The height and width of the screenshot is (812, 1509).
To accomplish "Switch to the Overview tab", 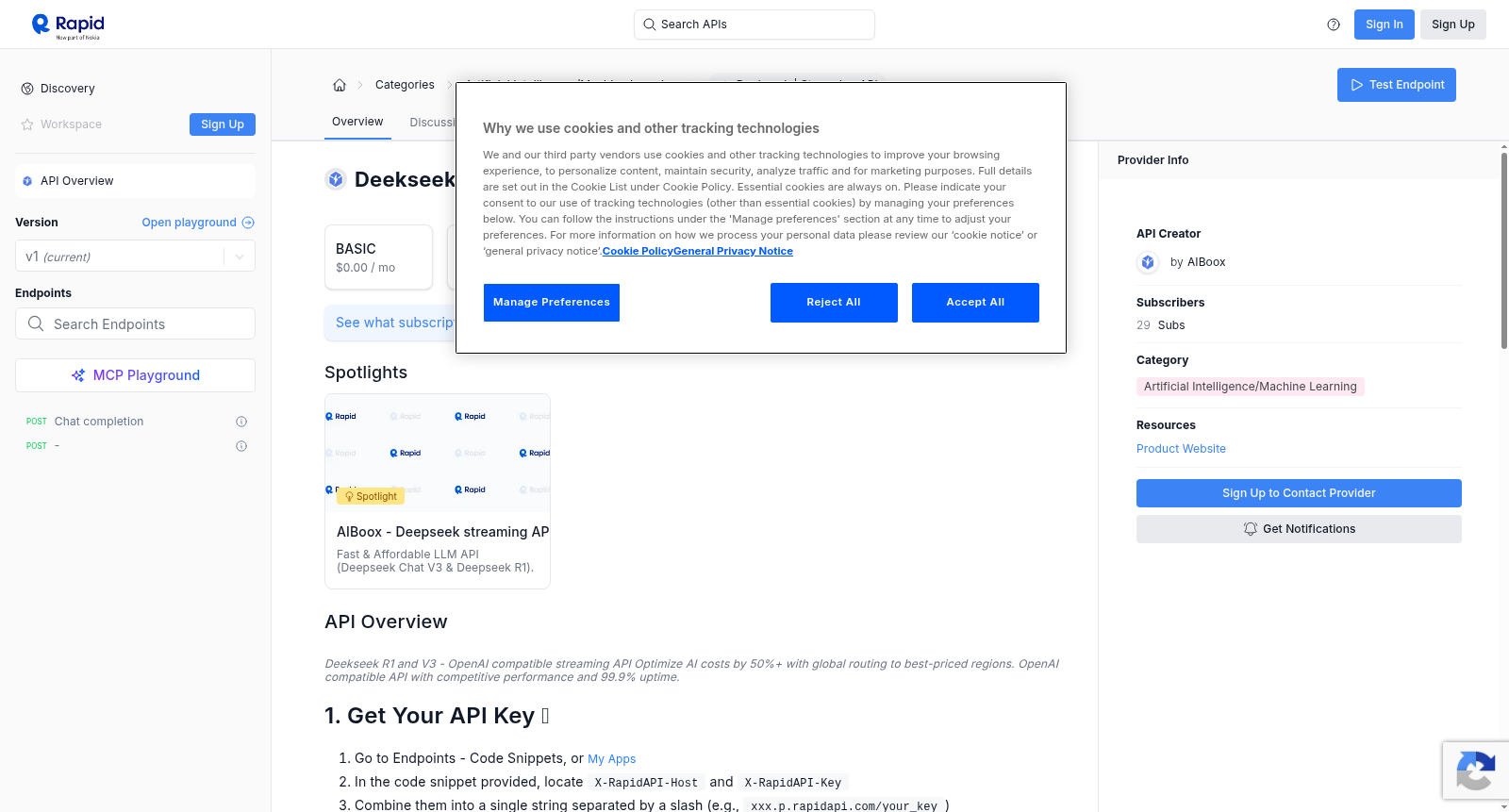I will pos(357,122).
